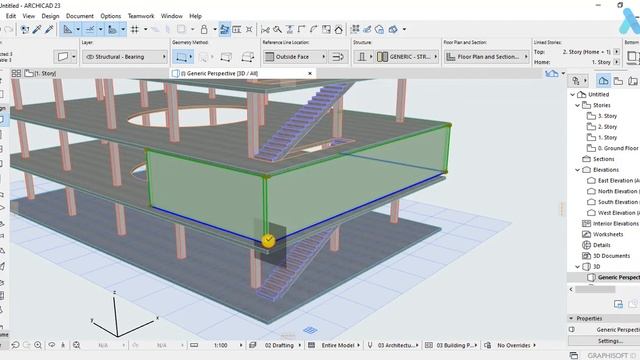Click the tab overview grid icon
This screenshot has height=360, width=640.
coord(16,73)
